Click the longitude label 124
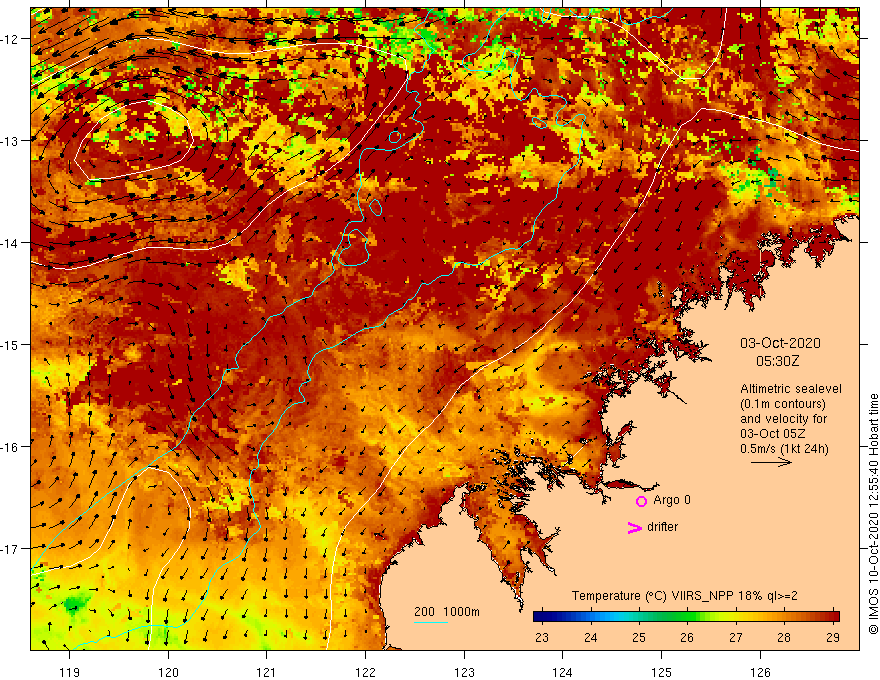Image resolution: width=880 pixels, height=680 pixels. pos(563,672)
